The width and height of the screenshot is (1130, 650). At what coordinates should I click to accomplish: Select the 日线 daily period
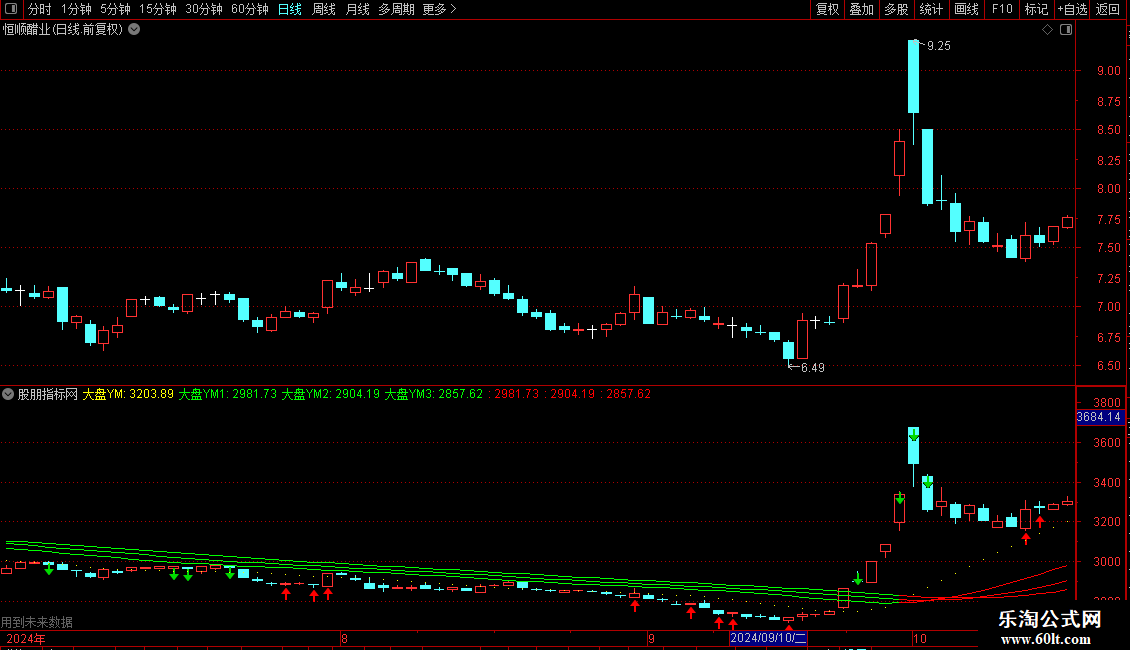(x=290, y=9)
